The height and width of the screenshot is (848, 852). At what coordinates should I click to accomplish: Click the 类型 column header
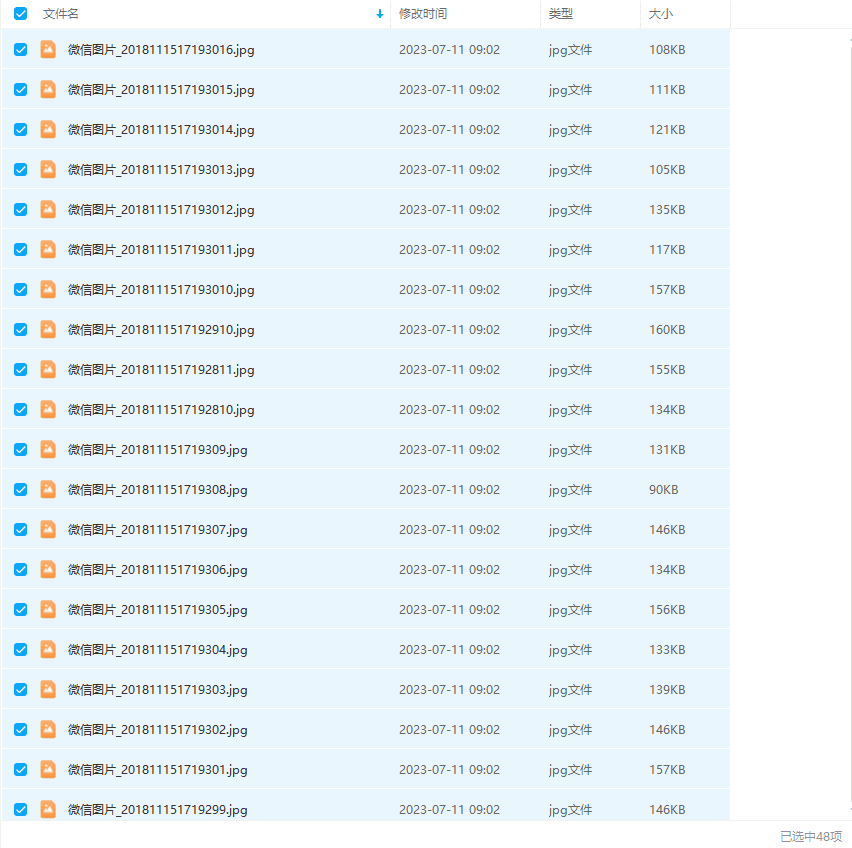click(561, 14)
